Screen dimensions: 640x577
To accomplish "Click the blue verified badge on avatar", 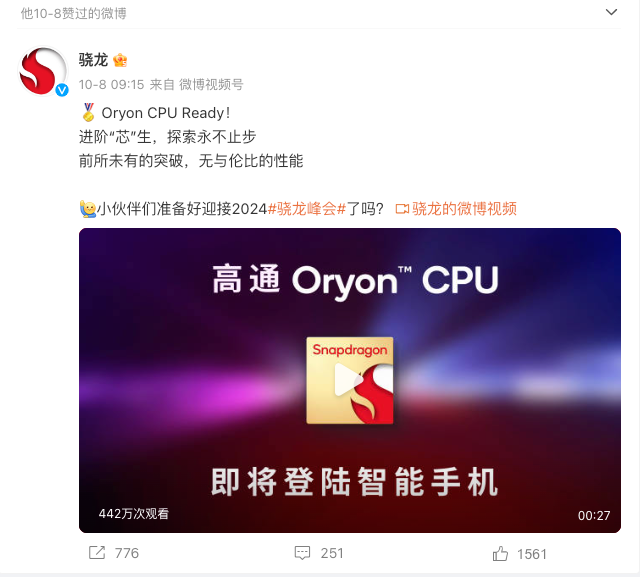I will click(x=62, y=90).
